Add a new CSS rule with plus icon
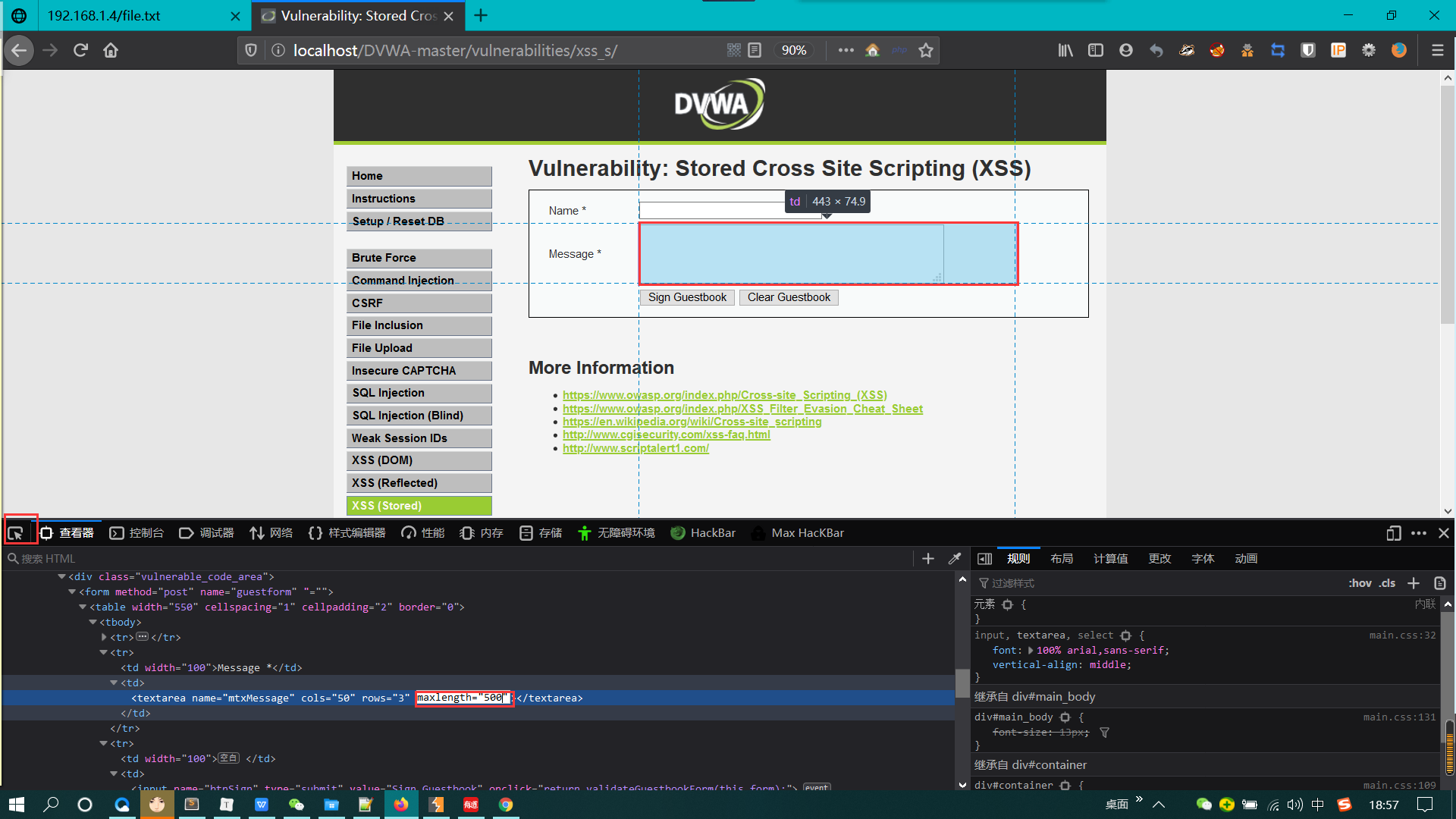Screen dimensions: 1456x819 [1414, 582]
